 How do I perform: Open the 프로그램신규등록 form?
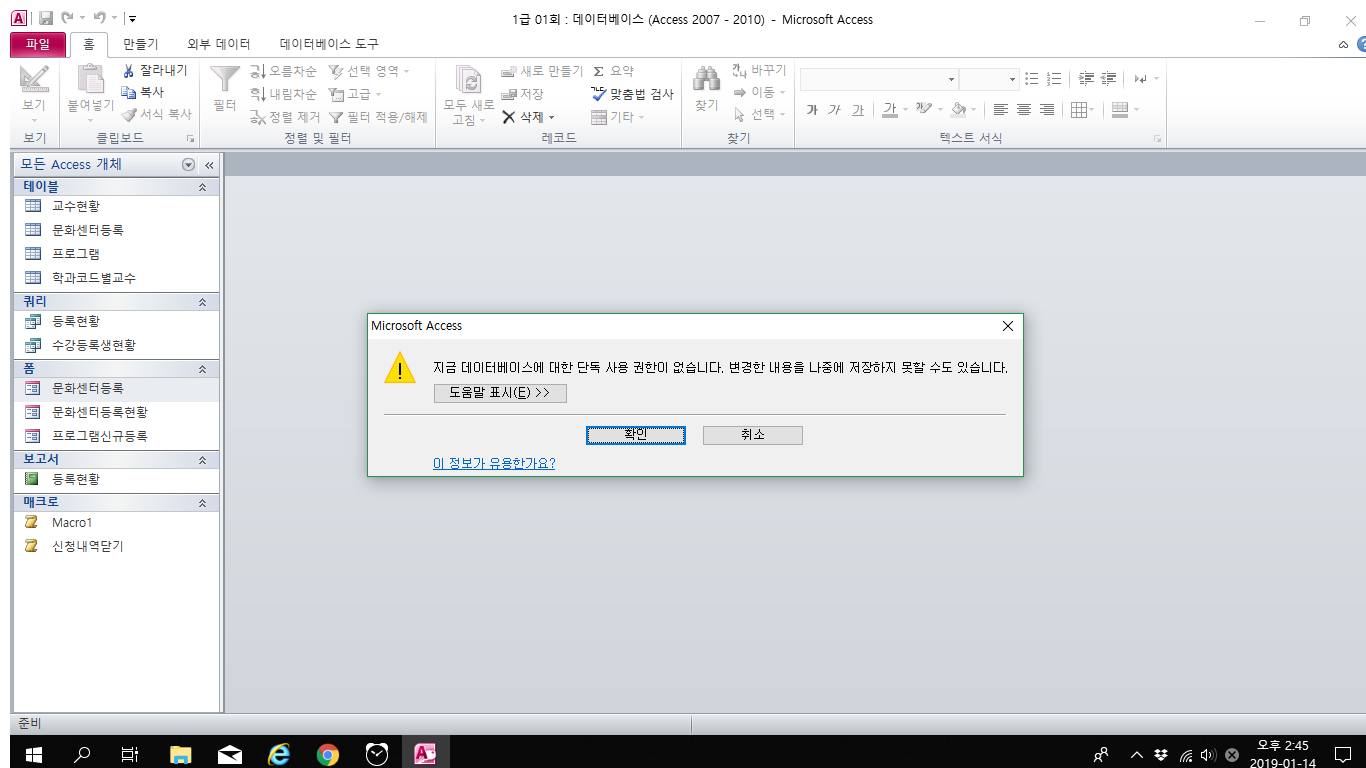100,436
